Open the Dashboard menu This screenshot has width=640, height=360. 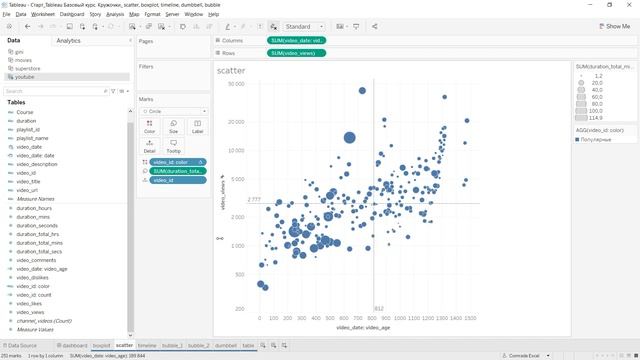tap(72, 14)
